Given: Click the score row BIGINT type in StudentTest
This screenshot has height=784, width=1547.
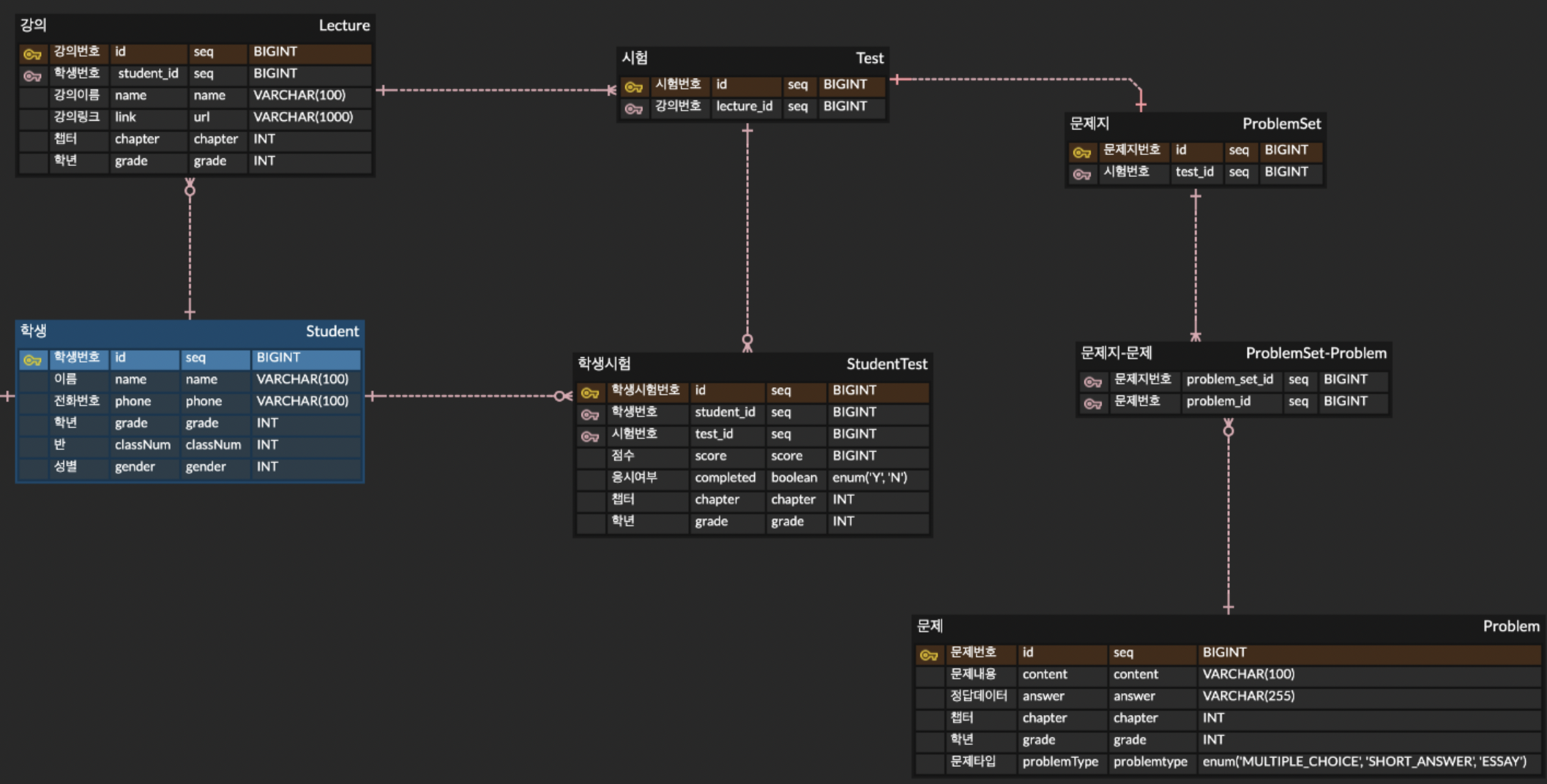Looking at the screenshot, I should 854,456.
